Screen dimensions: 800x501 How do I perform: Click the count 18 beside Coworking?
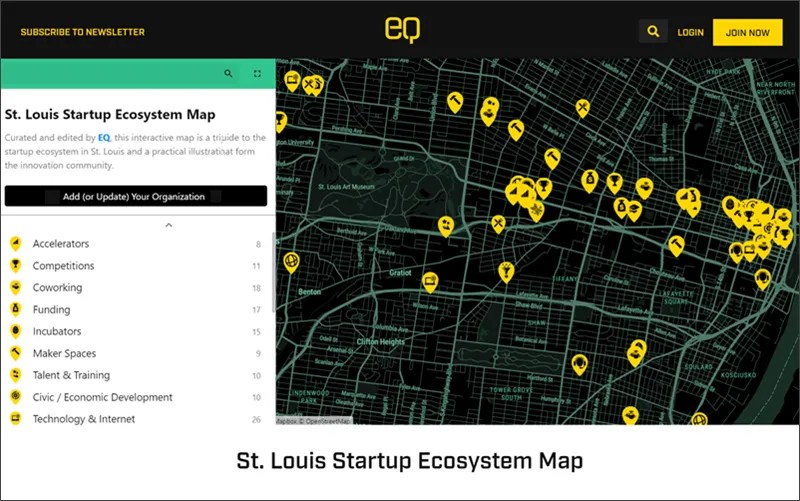point(256,288)
